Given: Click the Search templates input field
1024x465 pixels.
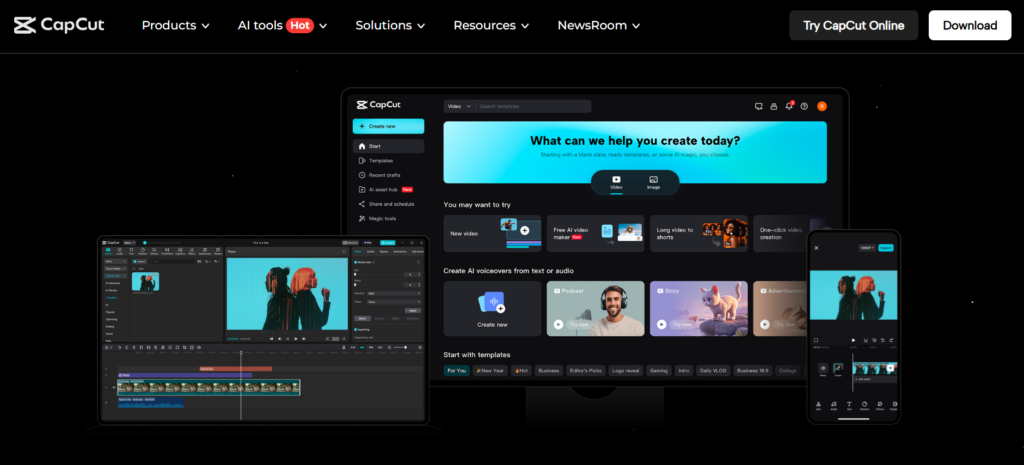Looking at the screenshot, I should coord(533,106).
